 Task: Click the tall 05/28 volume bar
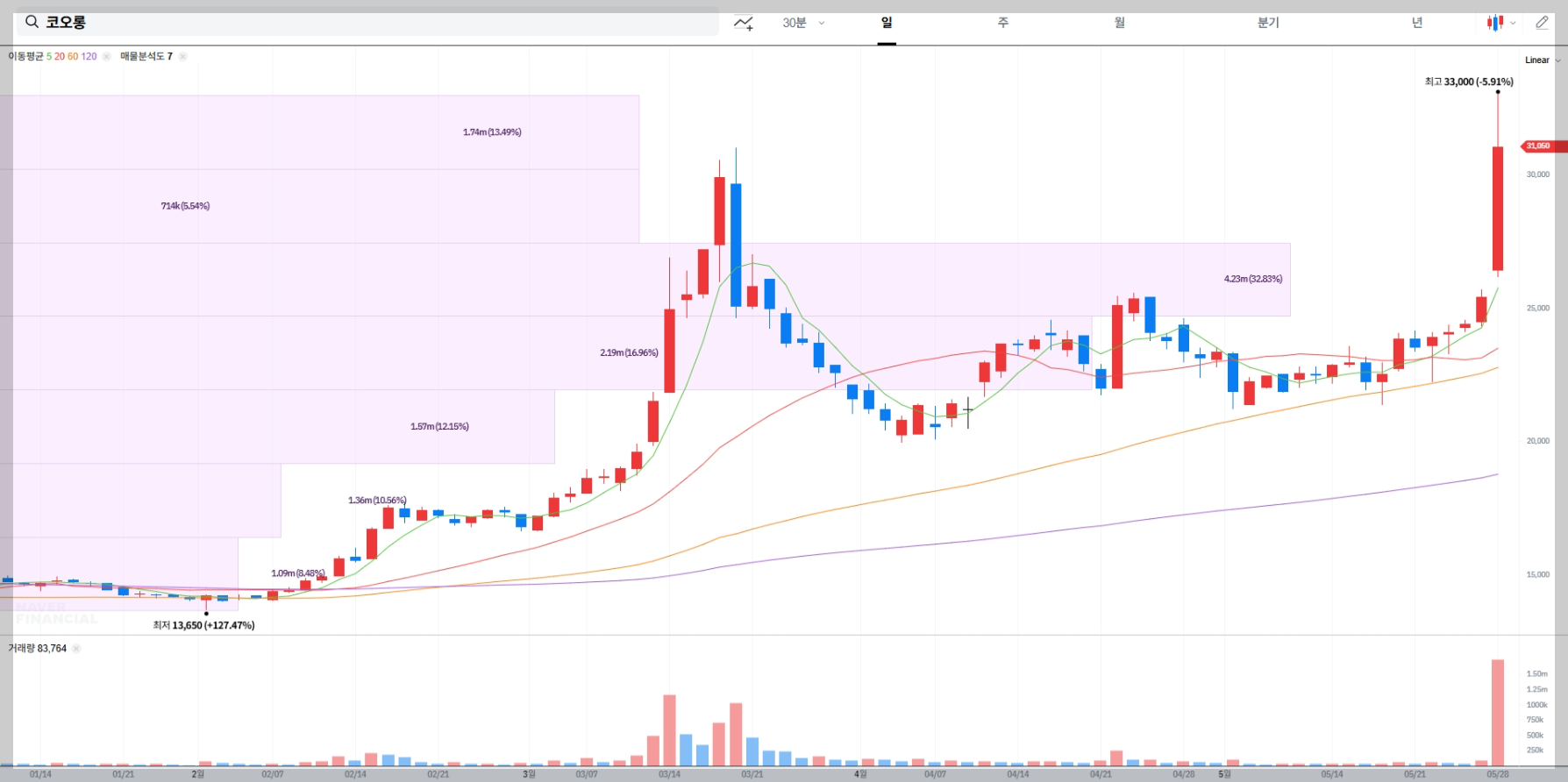pos(1498,713)
